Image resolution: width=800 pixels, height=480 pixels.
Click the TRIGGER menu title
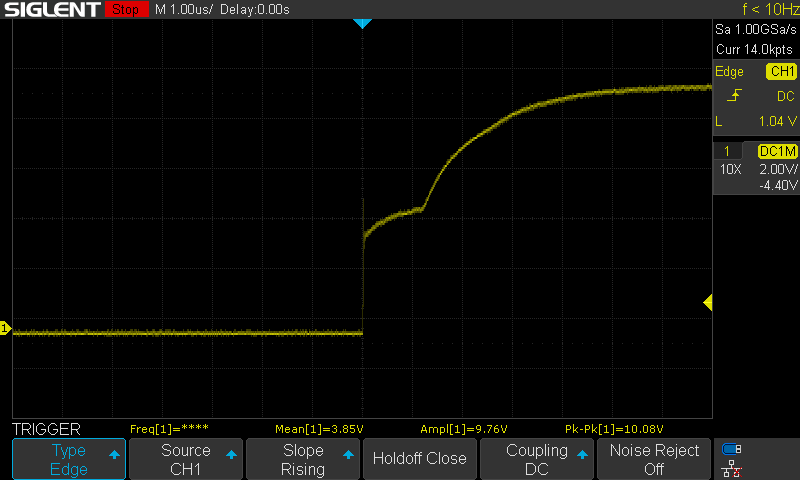(46, 429)
